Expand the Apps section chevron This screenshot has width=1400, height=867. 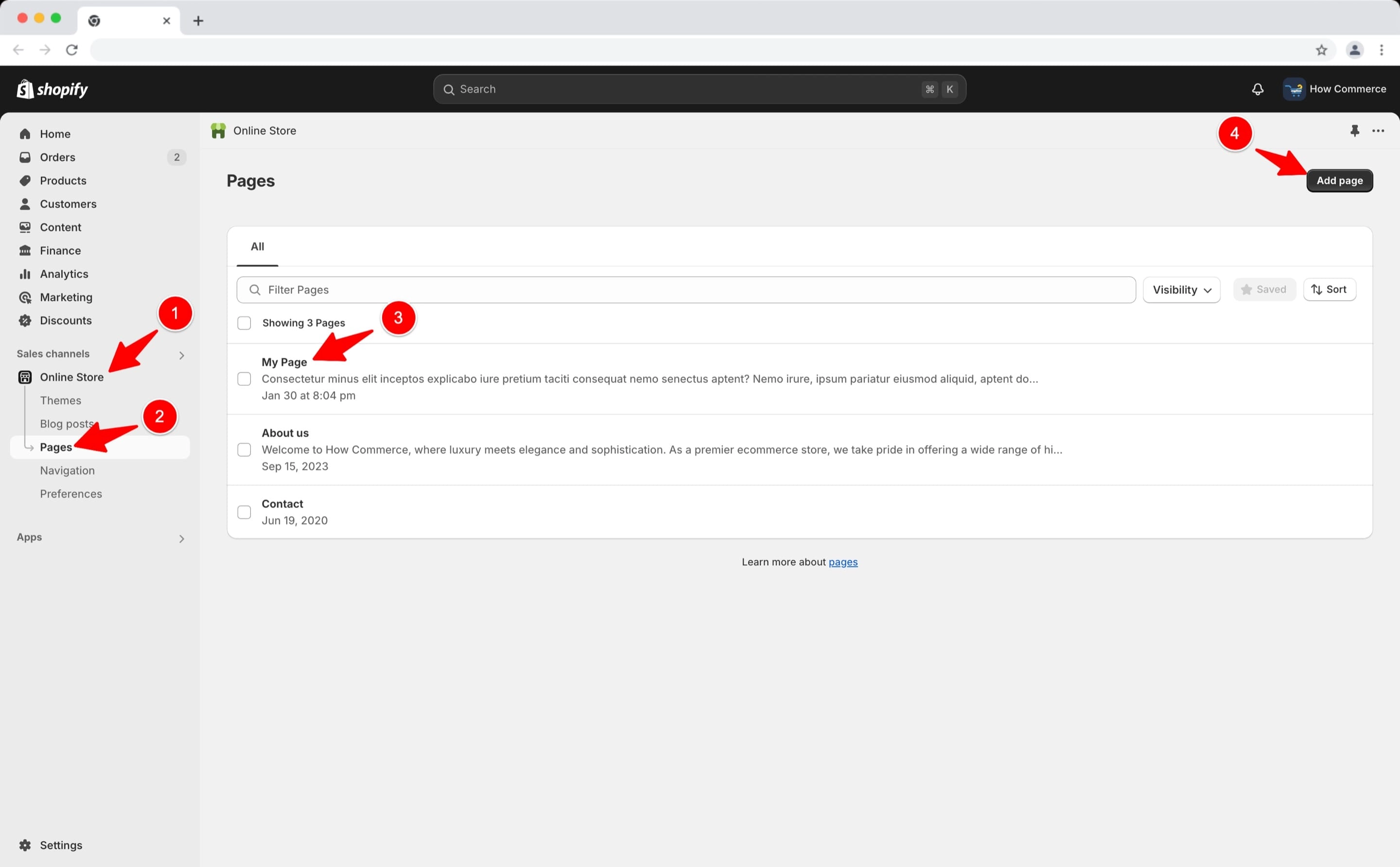click(181, 538)
